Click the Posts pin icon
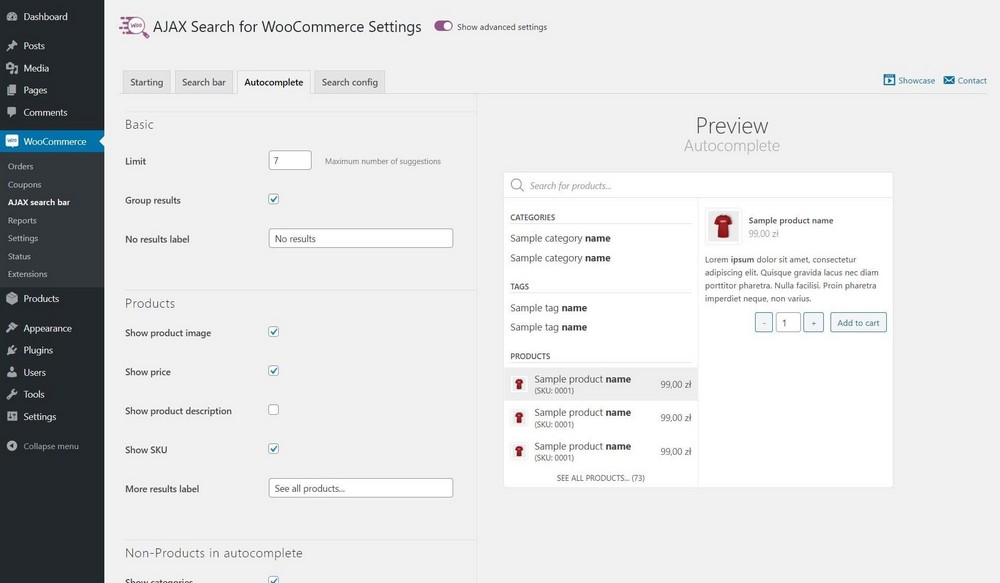The width and height of the screenshot is (1000, 583). (11, 45)
